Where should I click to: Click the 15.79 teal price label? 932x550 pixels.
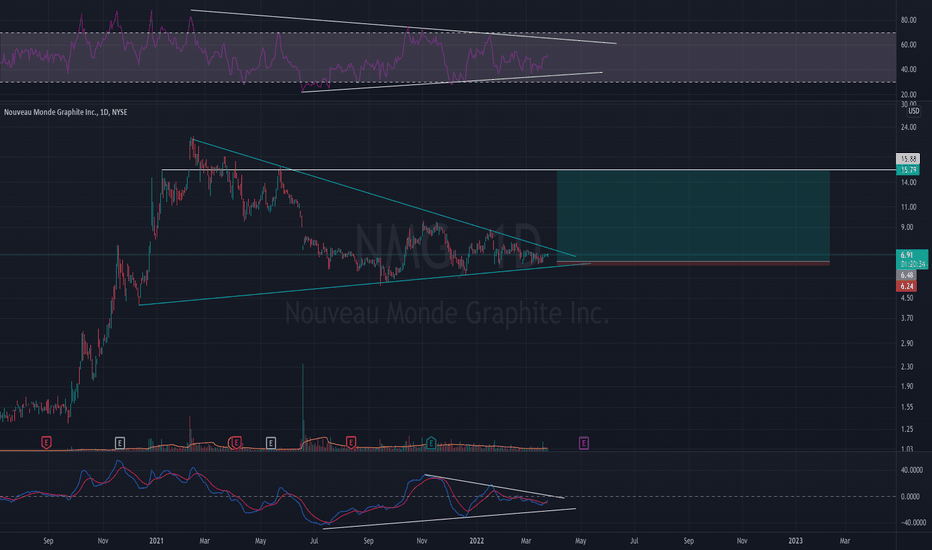pyautogui.click(x=908, y=170)
